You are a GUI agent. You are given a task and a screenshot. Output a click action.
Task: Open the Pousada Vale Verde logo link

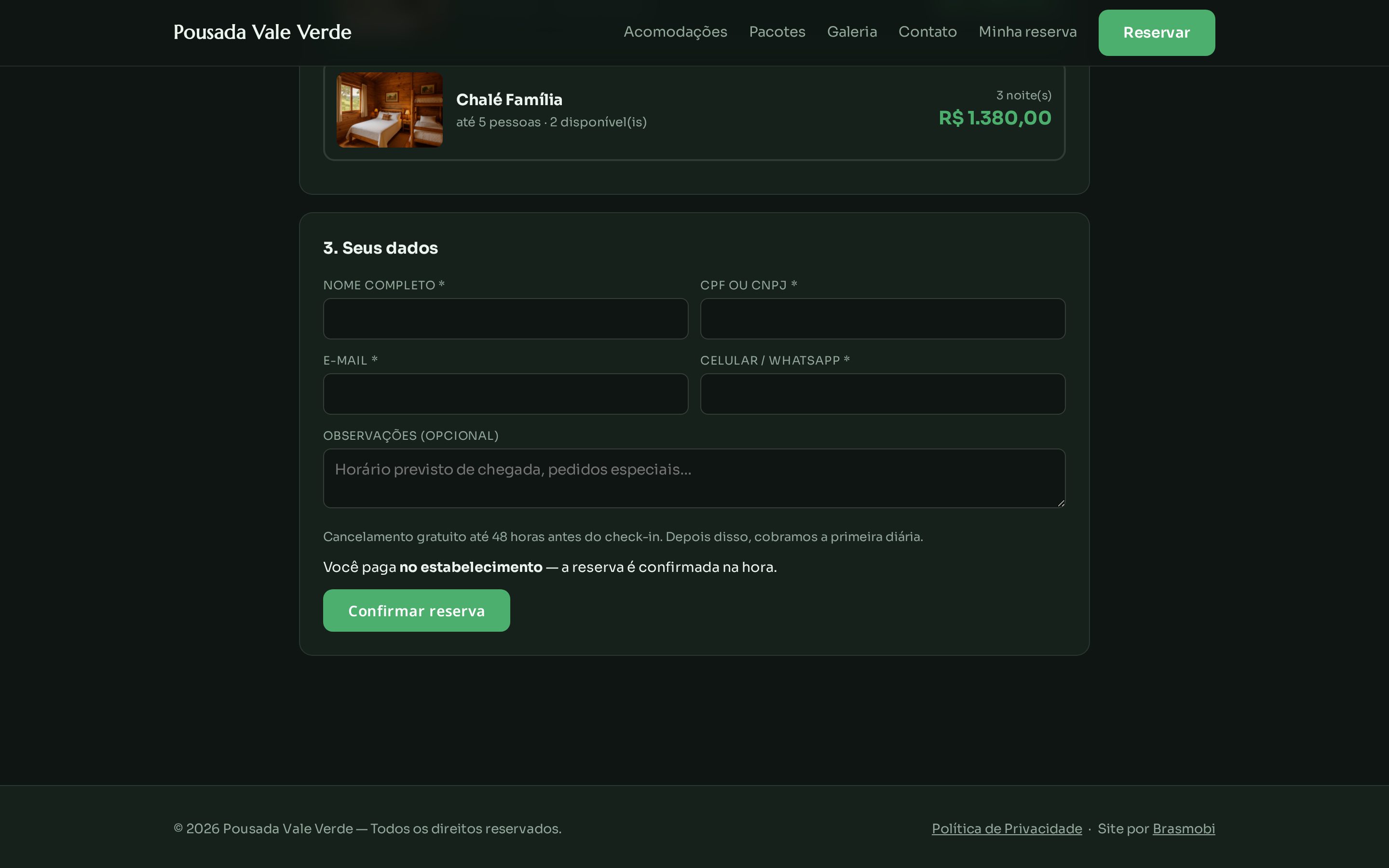(x=262, y=32)
